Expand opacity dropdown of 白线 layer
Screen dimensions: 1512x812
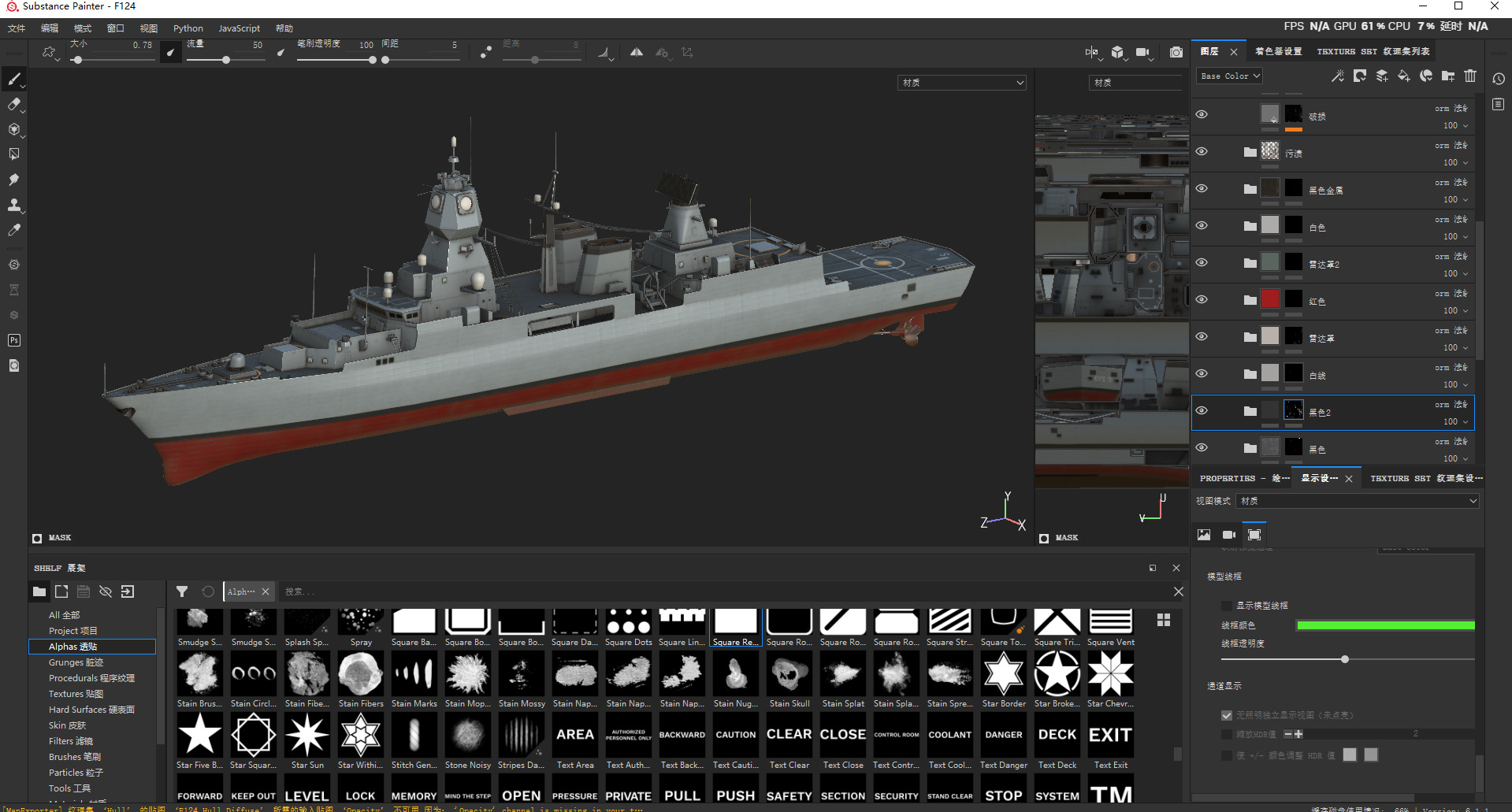point(1466,384)
